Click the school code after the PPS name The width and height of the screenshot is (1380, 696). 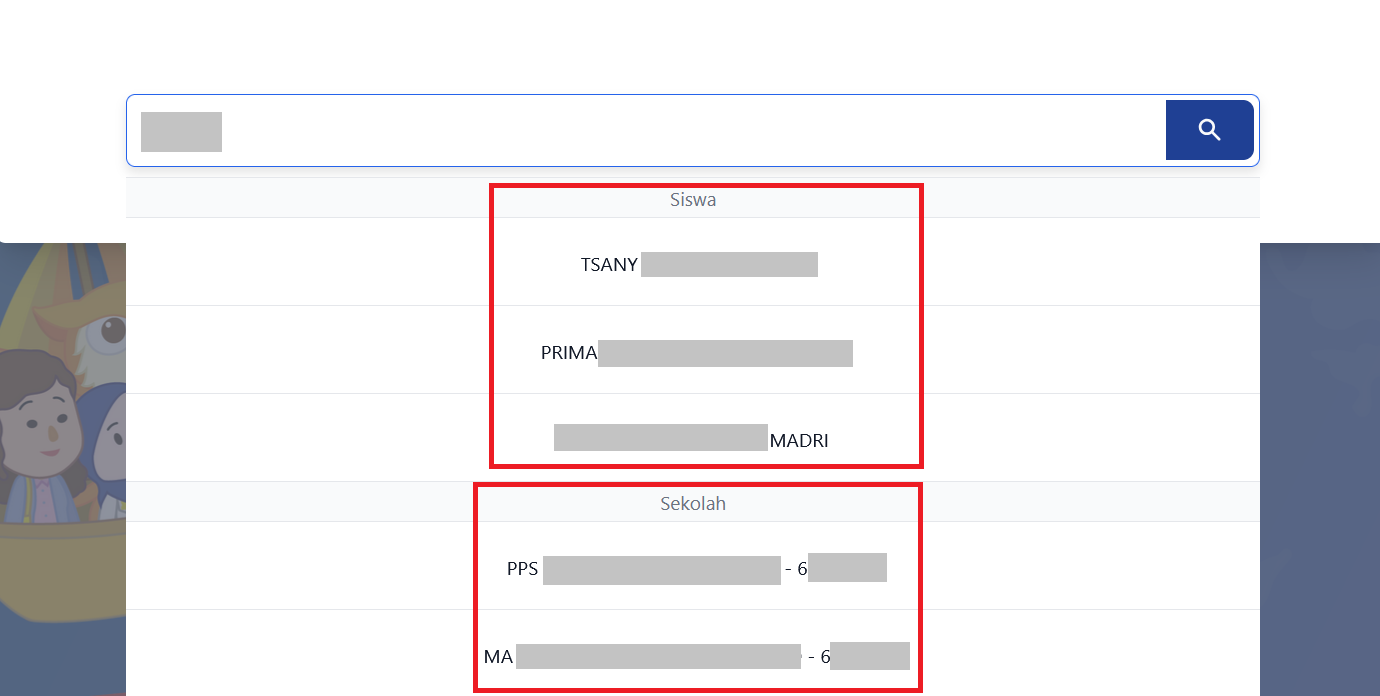[846, 570]
